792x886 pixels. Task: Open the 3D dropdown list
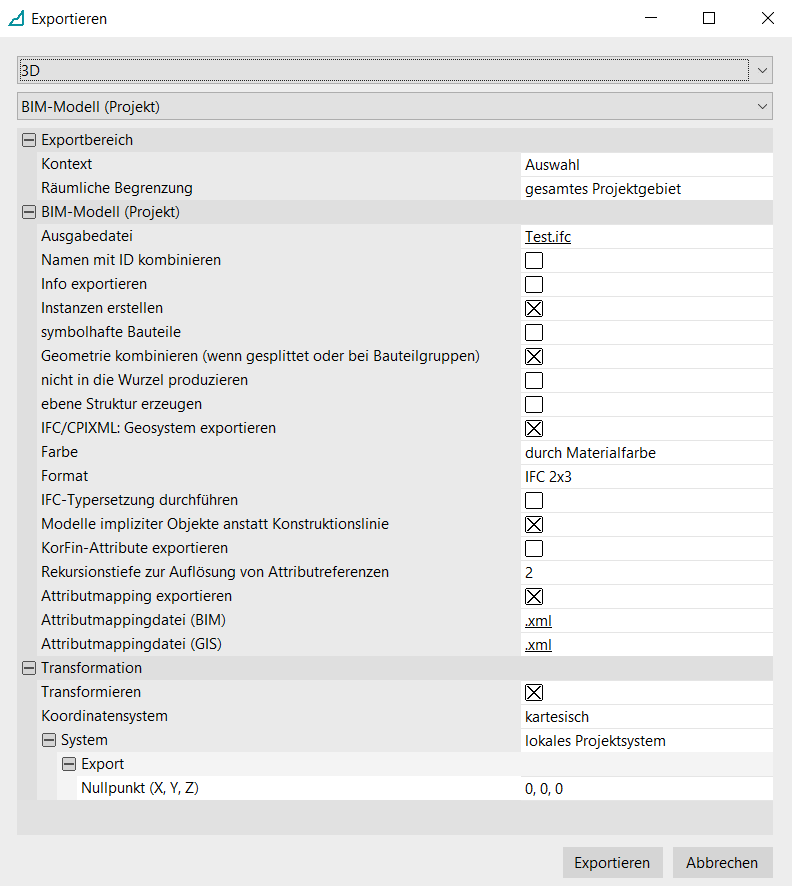pyautogui.click(x=762, y=70)
